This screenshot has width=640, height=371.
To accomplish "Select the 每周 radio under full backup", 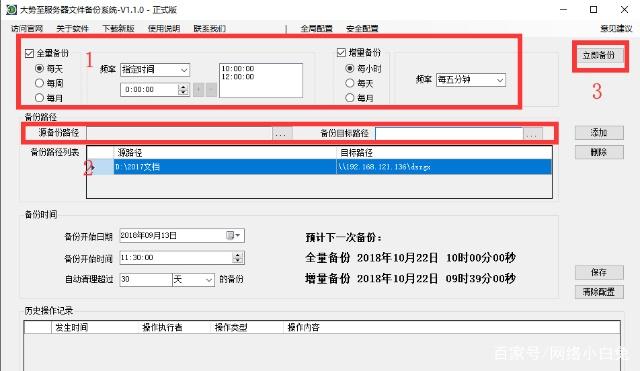I will coord(39,83).
